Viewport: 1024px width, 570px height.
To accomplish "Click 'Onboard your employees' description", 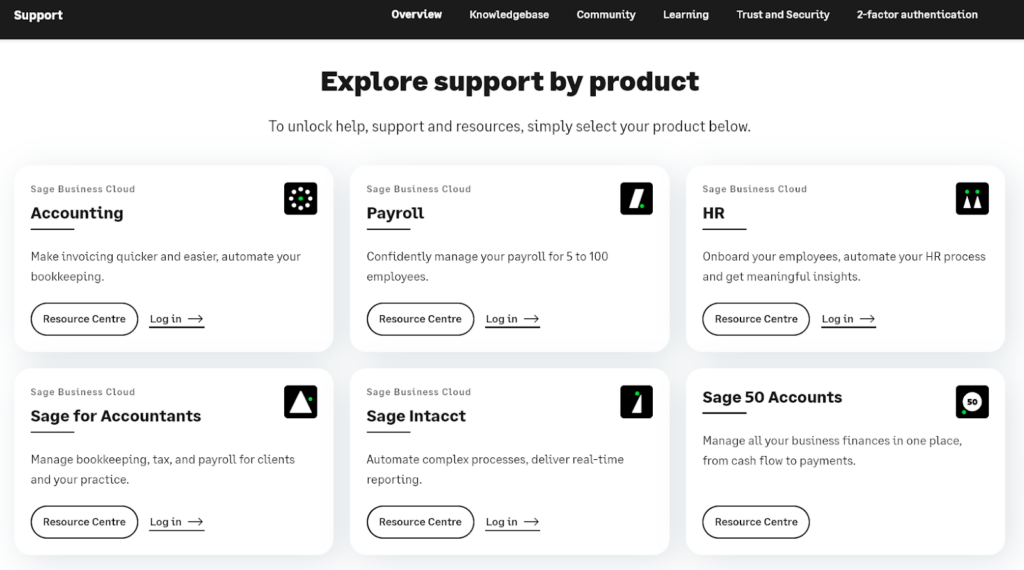I will (x=844, y=266).
